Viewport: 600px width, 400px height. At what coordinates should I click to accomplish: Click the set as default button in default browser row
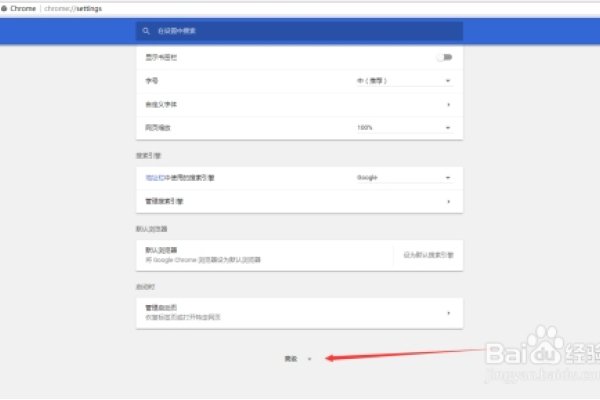(428, 255)
